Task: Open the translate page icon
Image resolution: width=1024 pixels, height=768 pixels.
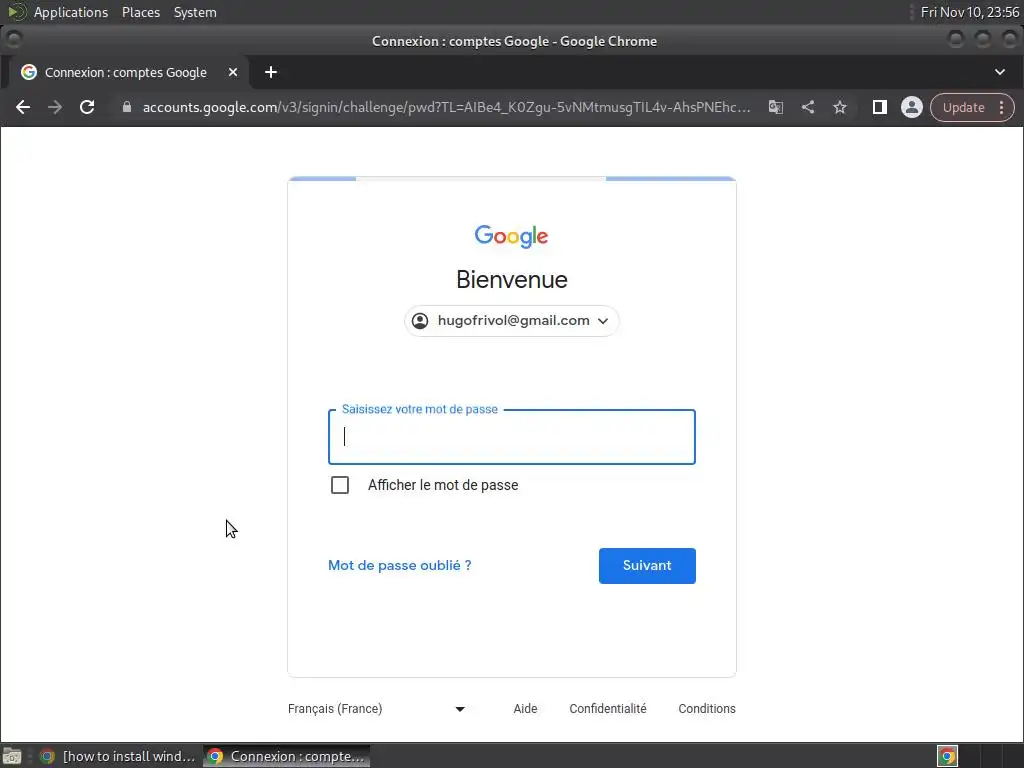Action: (776, 107)
